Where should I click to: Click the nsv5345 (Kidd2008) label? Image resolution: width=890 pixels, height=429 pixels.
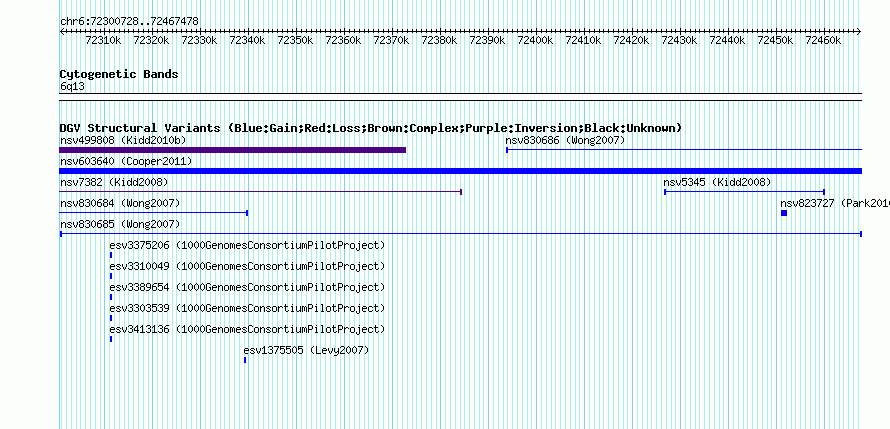pos(717,182)
